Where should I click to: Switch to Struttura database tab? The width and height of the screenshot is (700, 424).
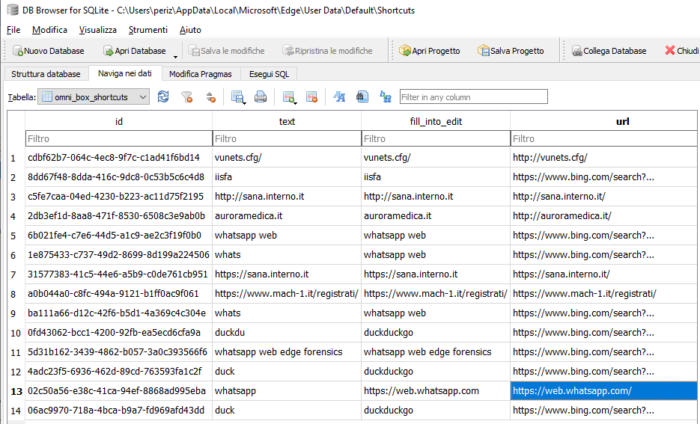(46, 74)
